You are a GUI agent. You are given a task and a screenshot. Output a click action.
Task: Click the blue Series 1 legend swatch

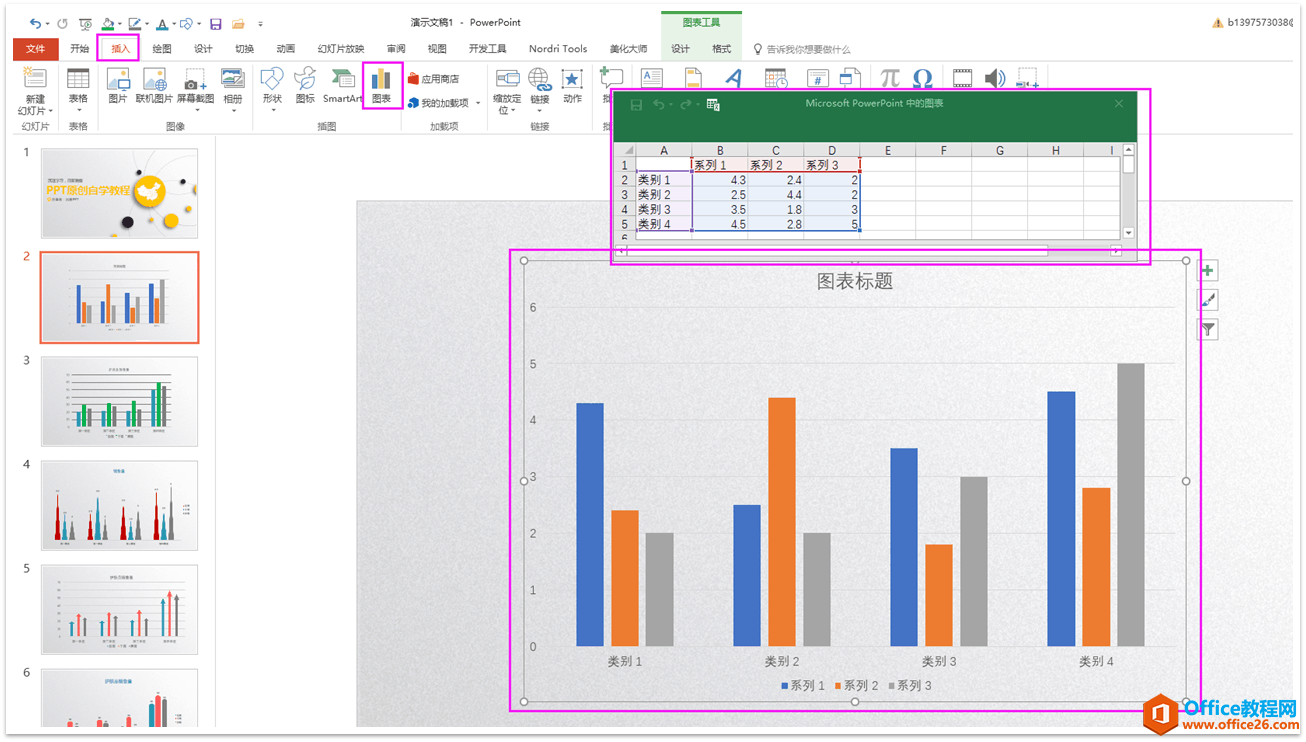click(x=785, y=686)
